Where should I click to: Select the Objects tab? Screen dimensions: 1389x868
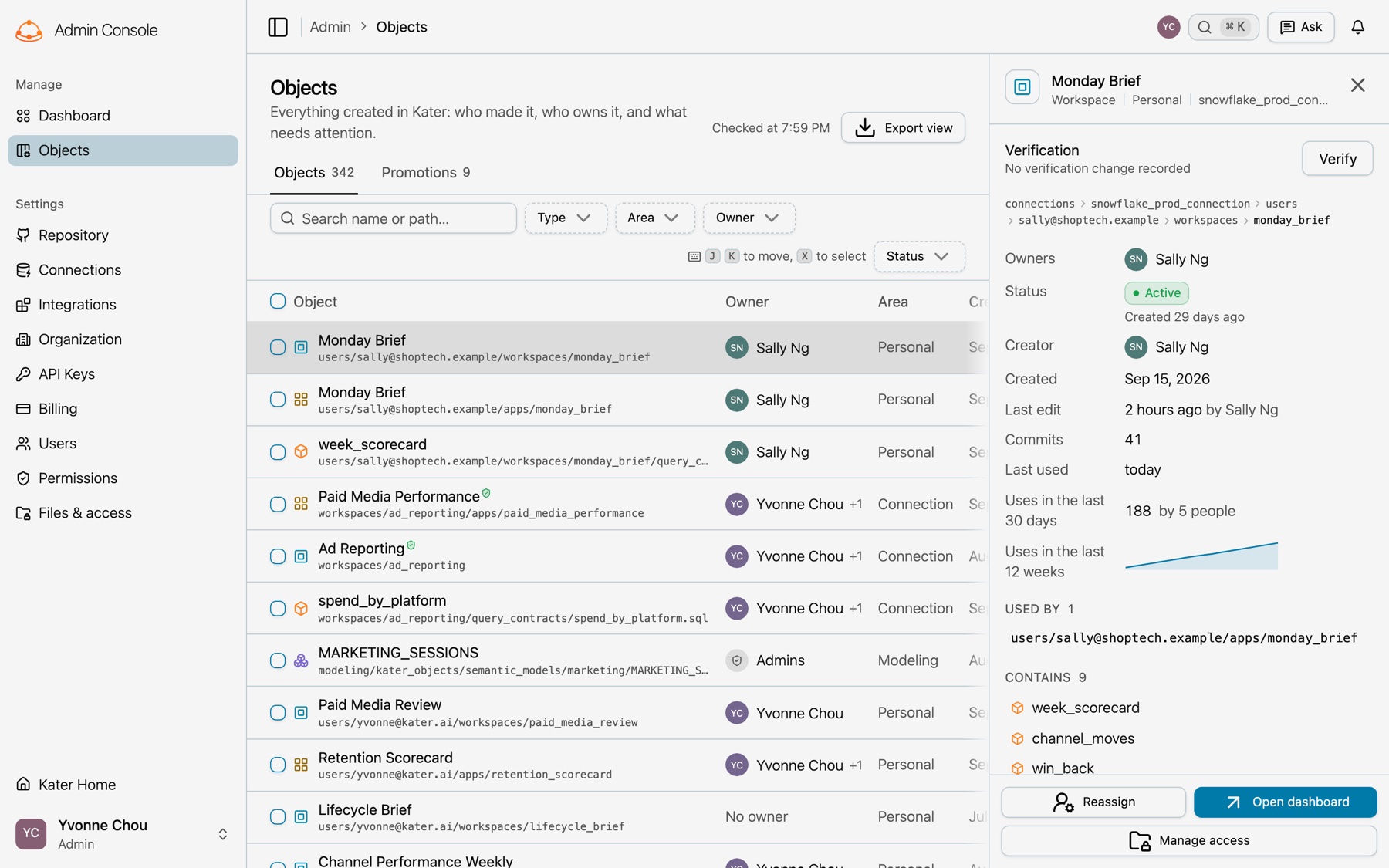pos(314,173)
